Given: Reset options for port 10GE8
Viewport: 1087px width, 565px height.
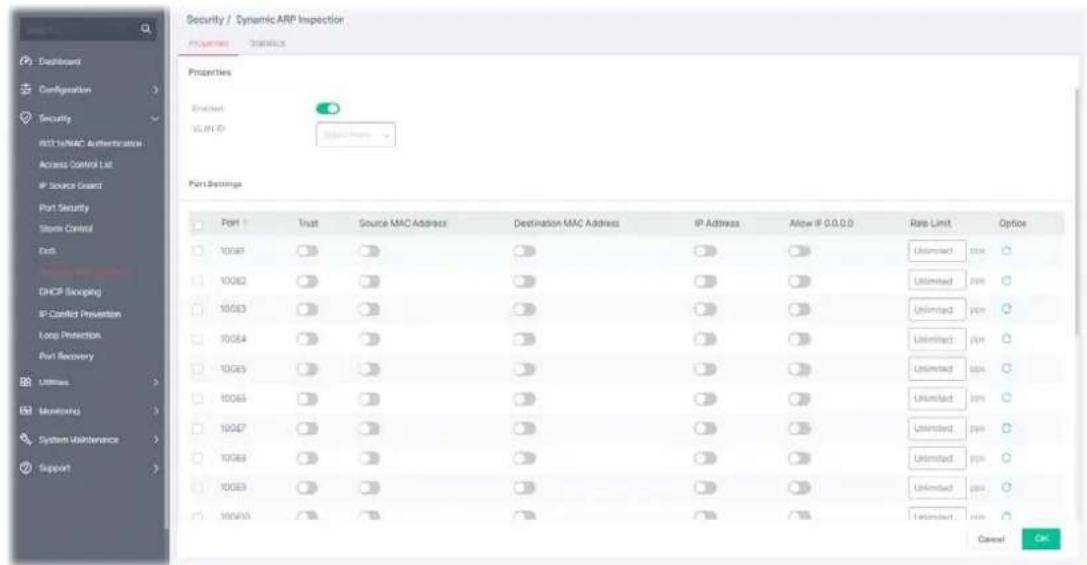Looking at the screenshot, I should click(x=1007, y=458).
